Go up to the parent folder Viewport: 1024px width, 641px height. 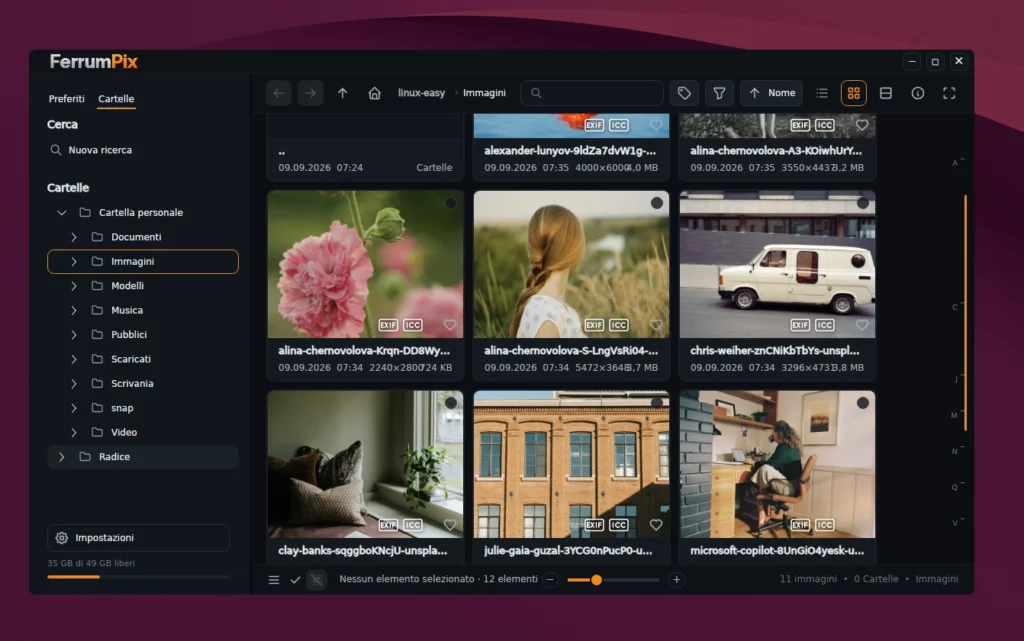tap(342, 93)
